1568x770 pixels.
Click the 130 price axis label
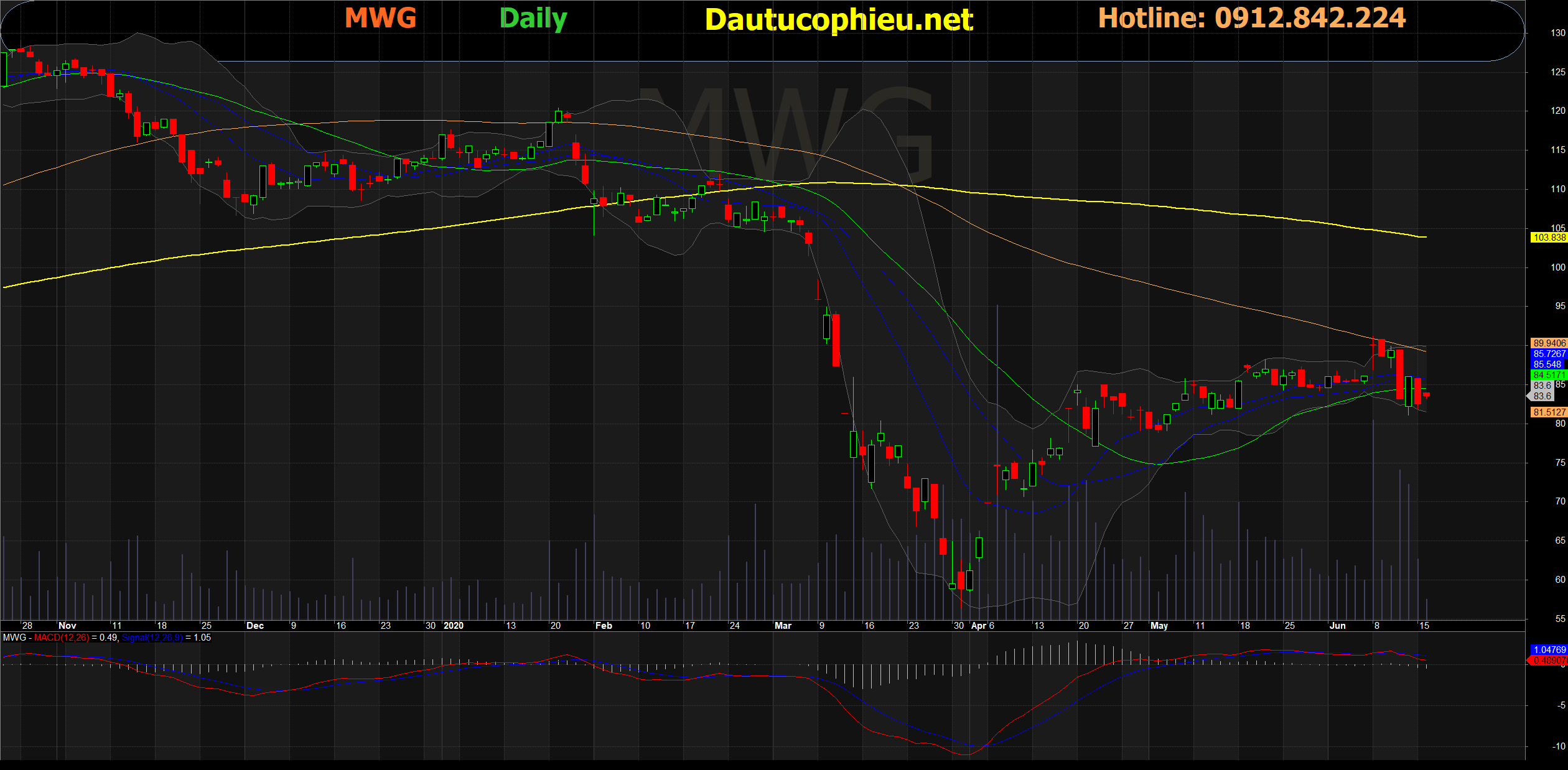point(1558,33)
